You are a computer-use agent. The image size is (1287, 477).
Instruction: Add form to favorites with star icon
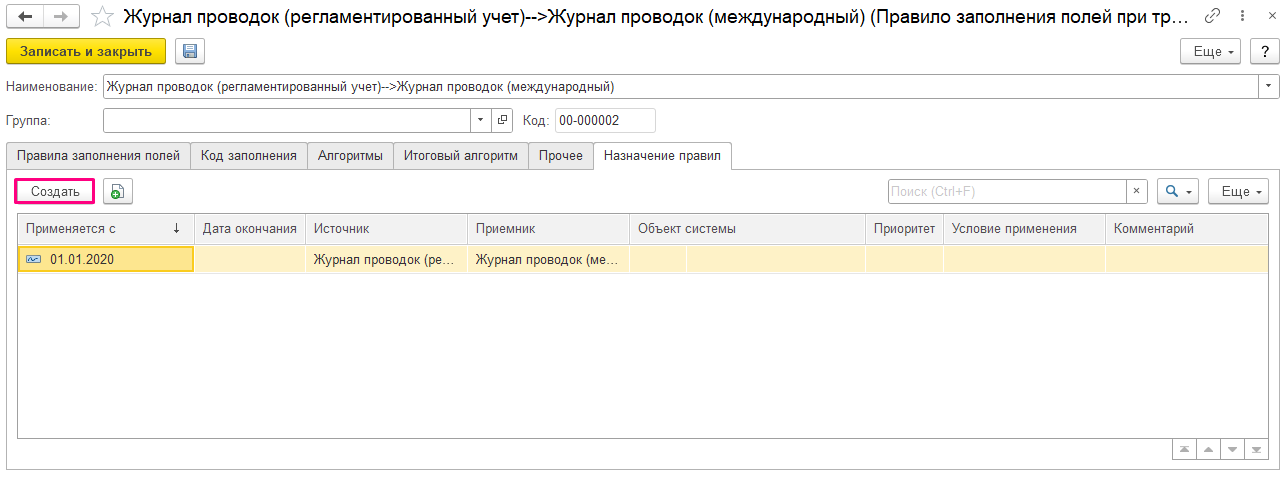pos(101,17)
